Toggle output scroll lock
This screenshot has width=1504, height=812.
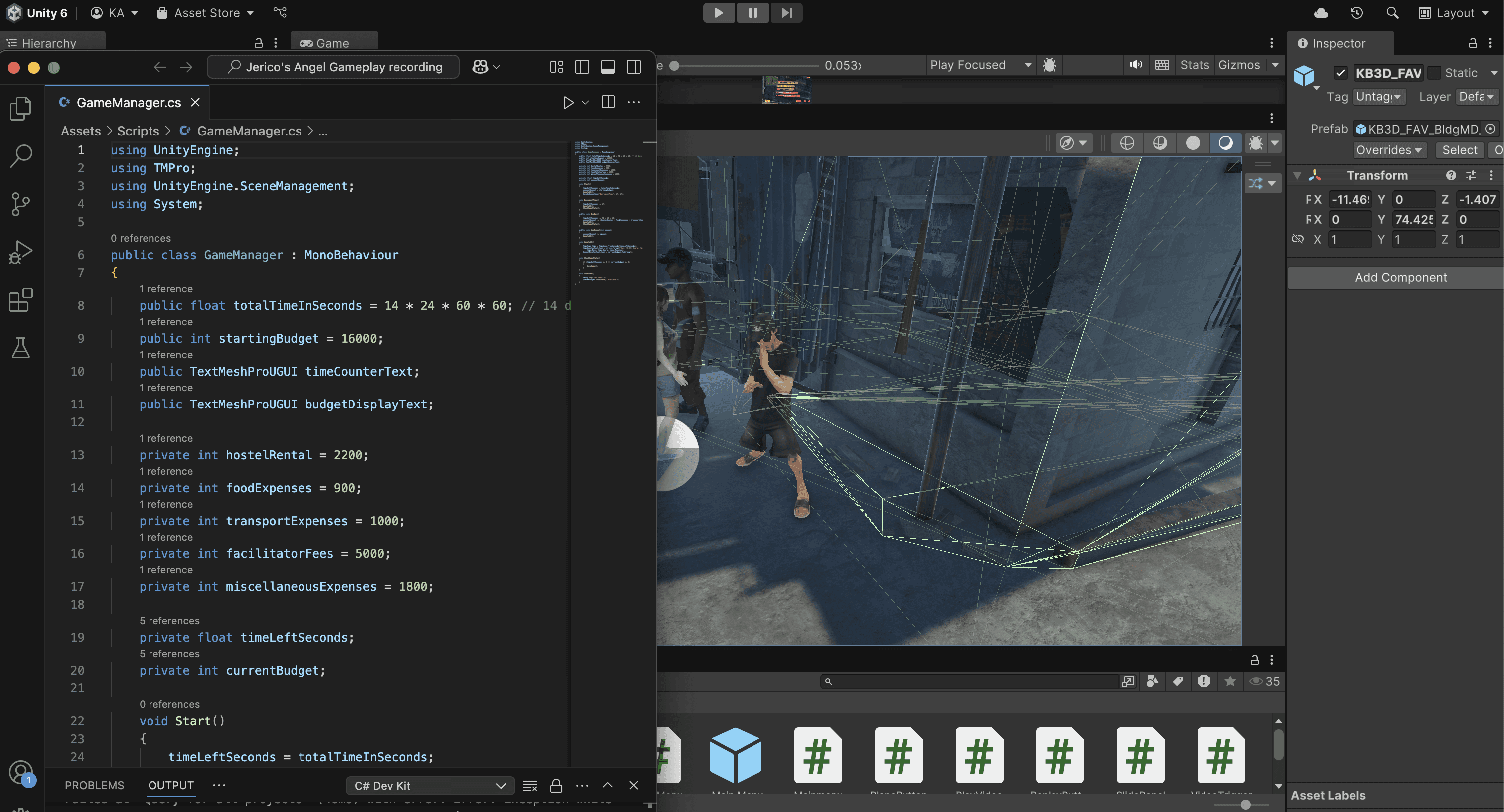(556, 786)
